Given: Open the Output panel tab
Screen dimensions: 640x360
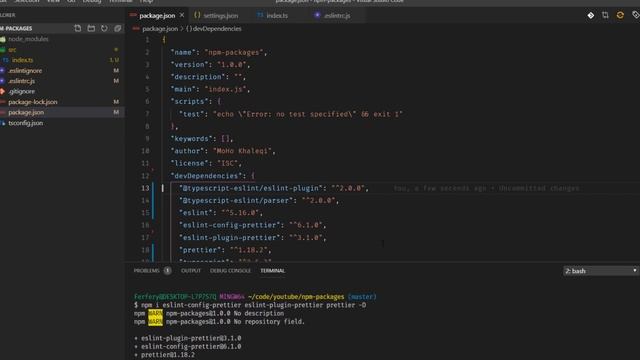Looking at the screenshot, I should click(x=191, y=271).
